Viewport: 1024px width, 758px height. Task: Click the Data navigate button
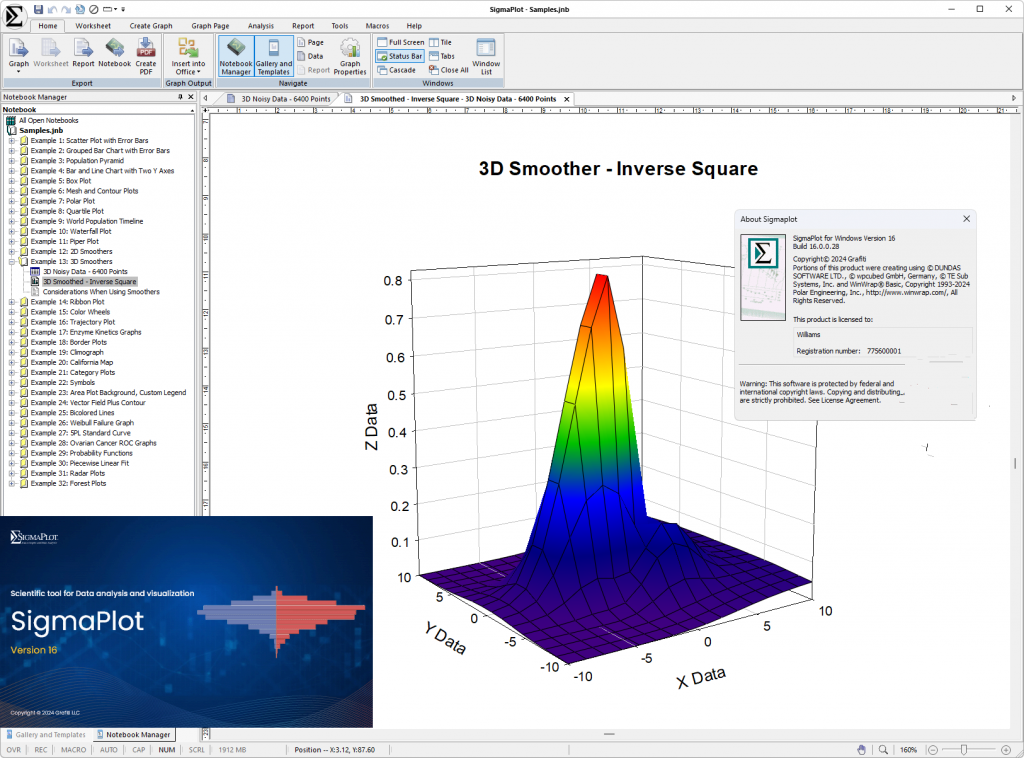coord(311,56)
